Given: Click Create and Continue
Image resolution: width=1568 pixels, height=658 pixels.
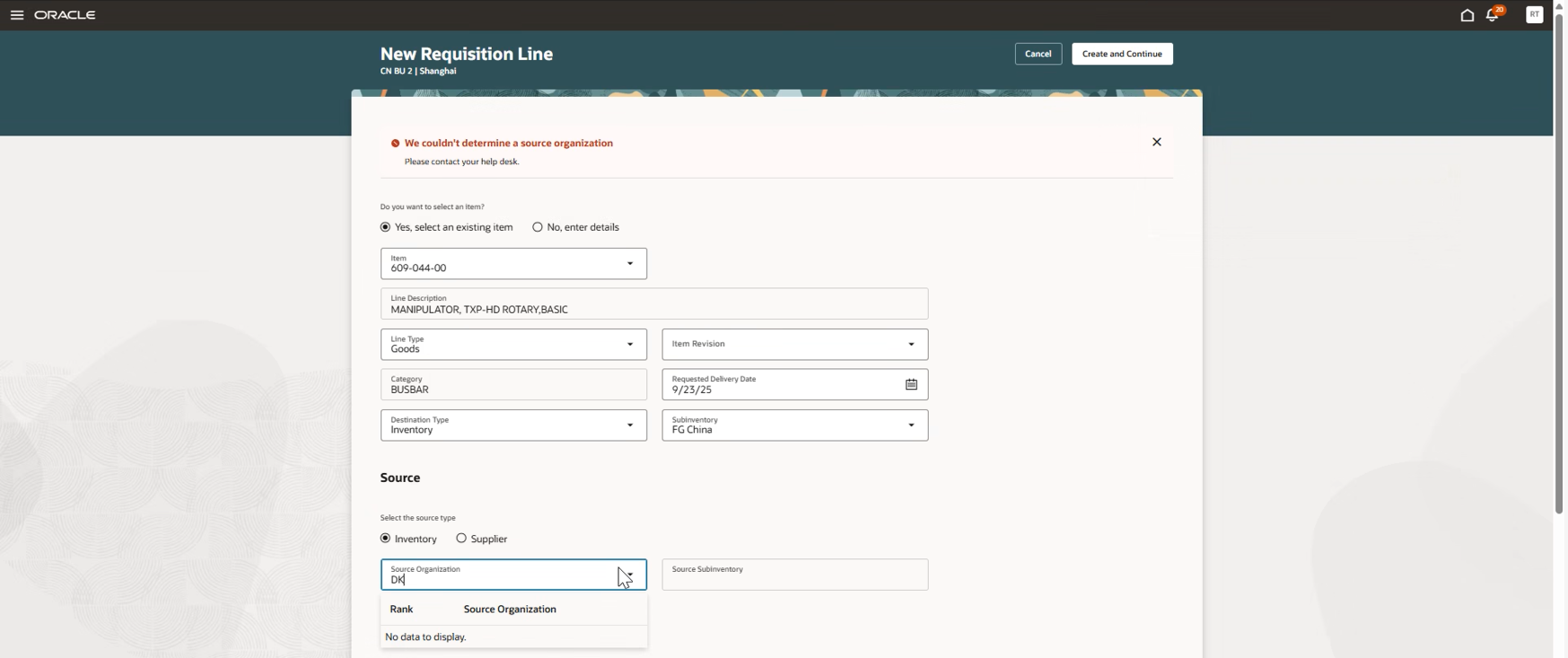Looking at the screenshot, I should coord(1122,54).
